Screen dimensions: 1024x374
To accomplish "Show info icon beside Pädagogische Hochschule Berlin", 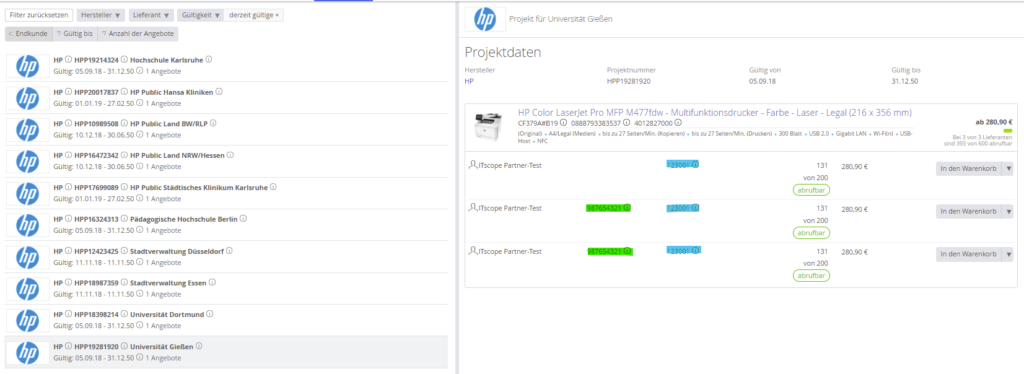I will click(244, 219).
